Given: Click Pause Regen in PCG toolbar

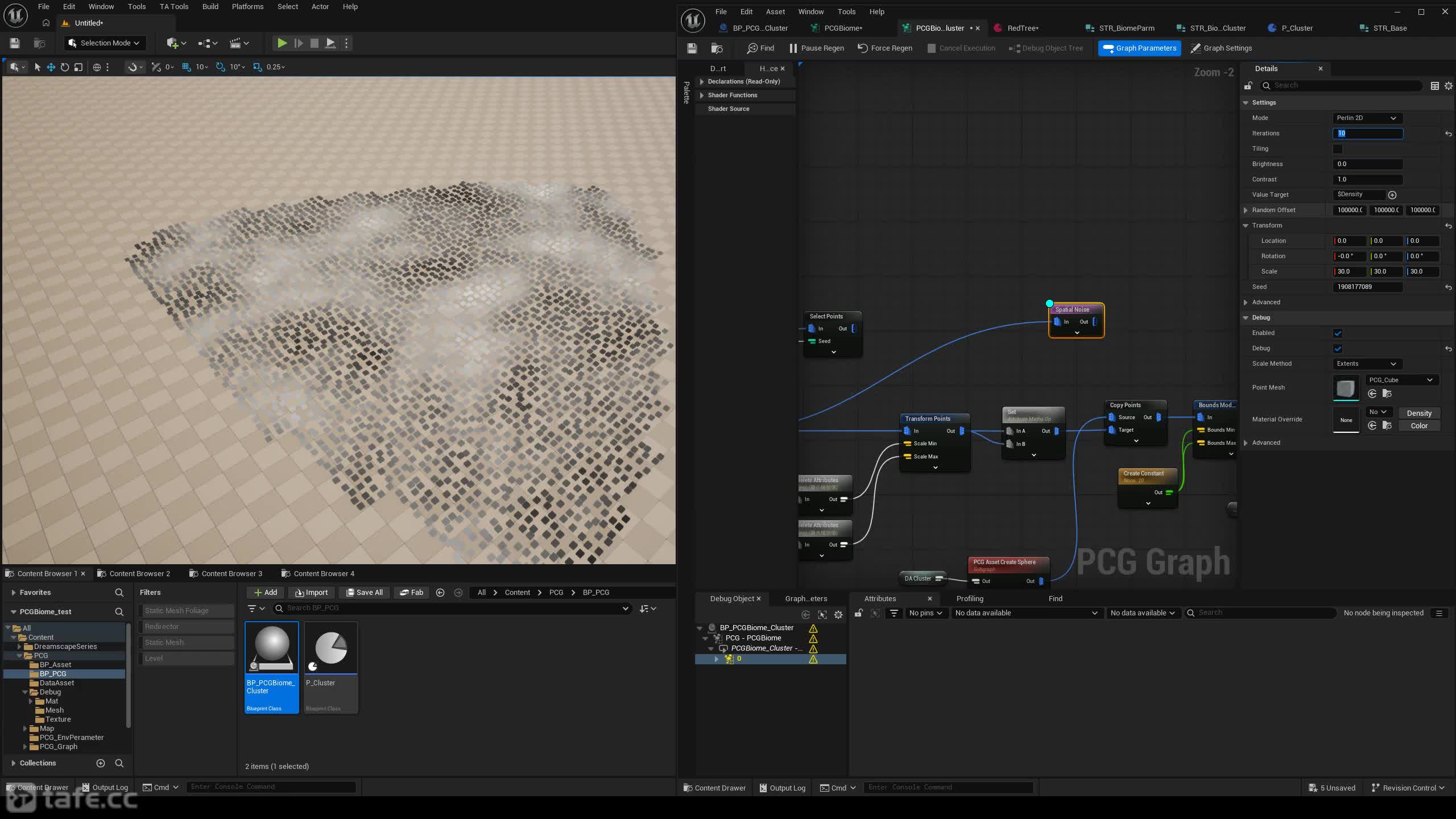Looking at the screenshot, I should pos(816,48).
